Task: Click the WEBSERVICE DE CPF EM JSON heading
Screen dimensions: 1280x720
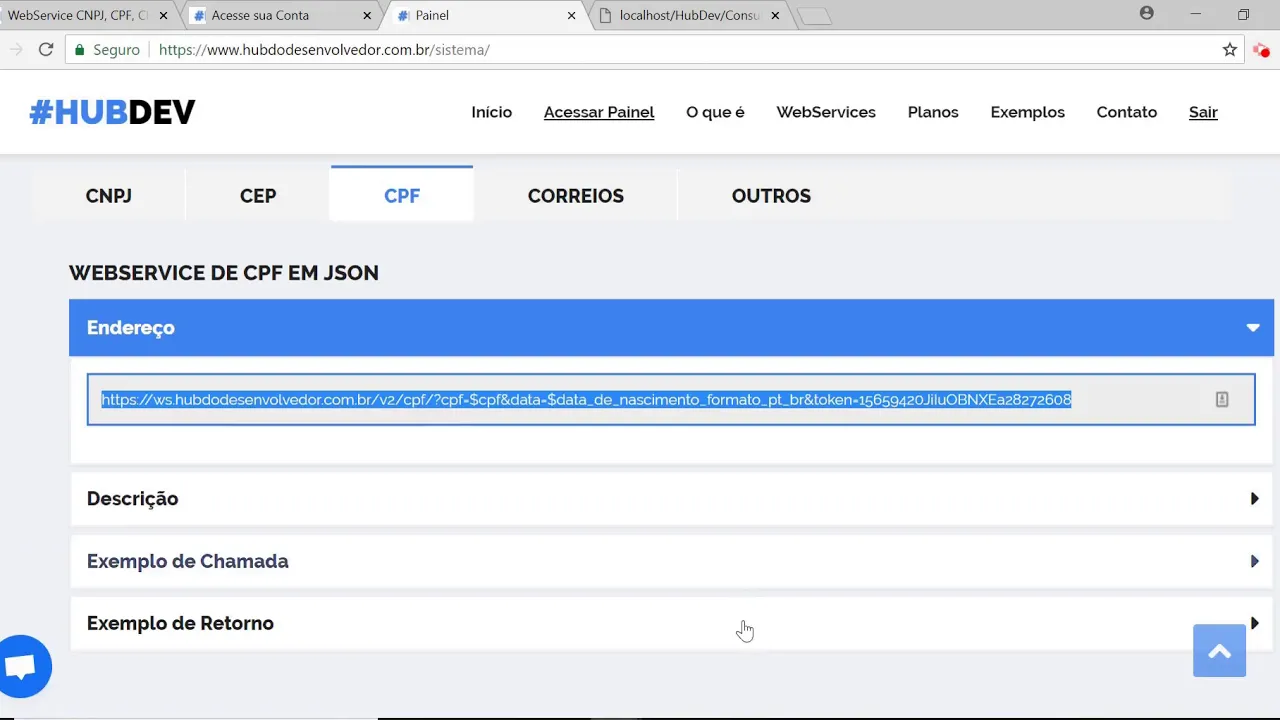Action: pyautogui.click(x=224, y=273)
